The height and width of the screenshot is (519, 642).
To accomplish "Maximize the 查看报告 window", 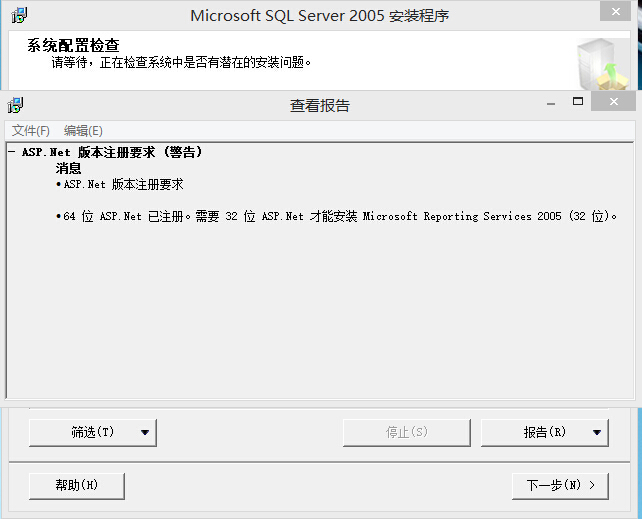I will (578, 102).
